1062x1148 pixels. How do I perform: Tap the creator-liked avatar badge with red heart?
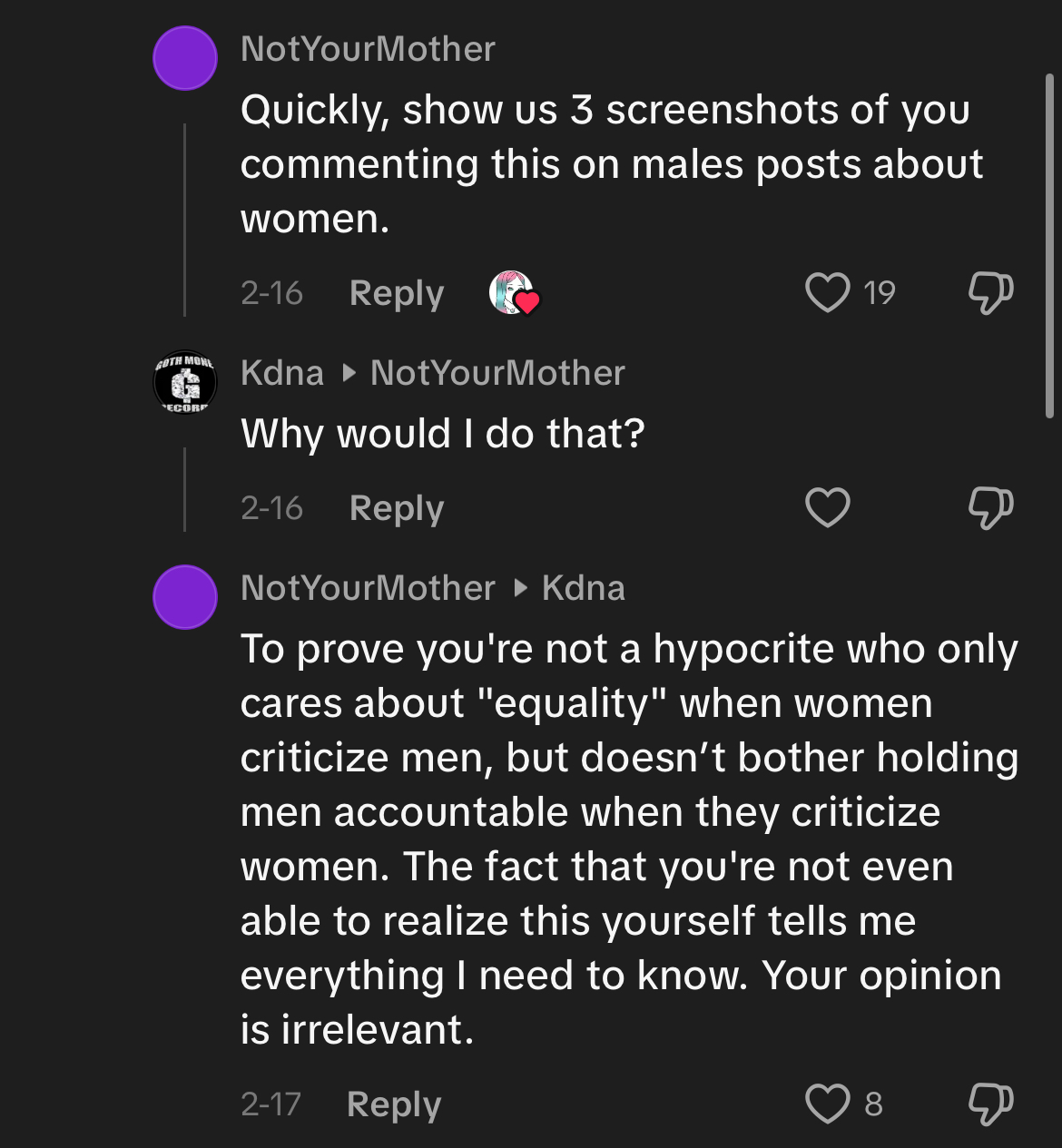[x=514, y=293]
